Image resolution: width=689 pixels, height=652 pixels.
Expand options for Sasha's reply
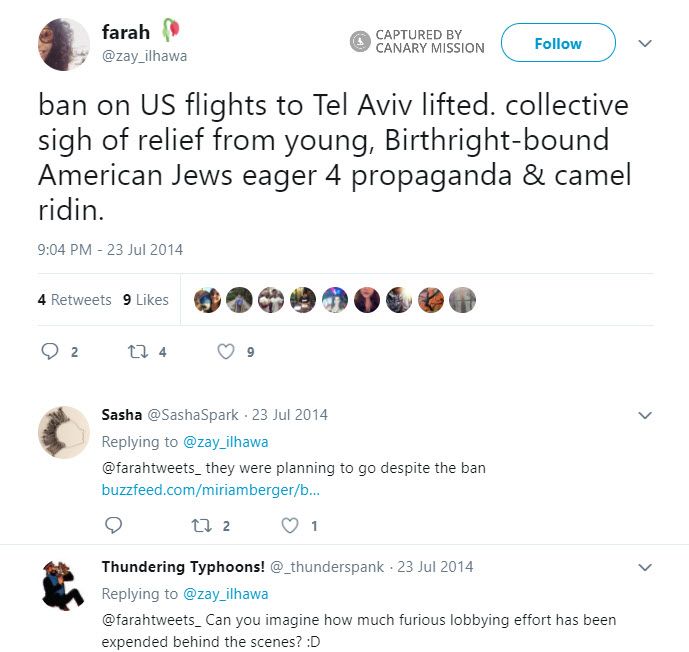[645, 415]
